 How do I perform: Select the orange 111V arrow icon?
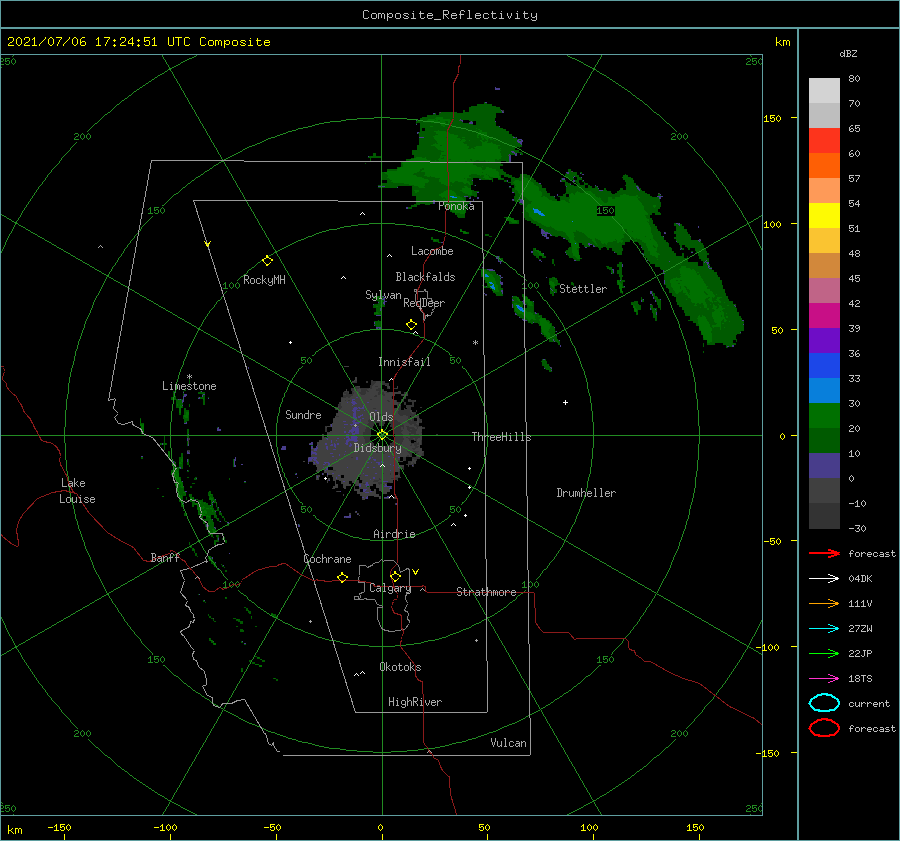pyautogui.click(x=824, y=603)
